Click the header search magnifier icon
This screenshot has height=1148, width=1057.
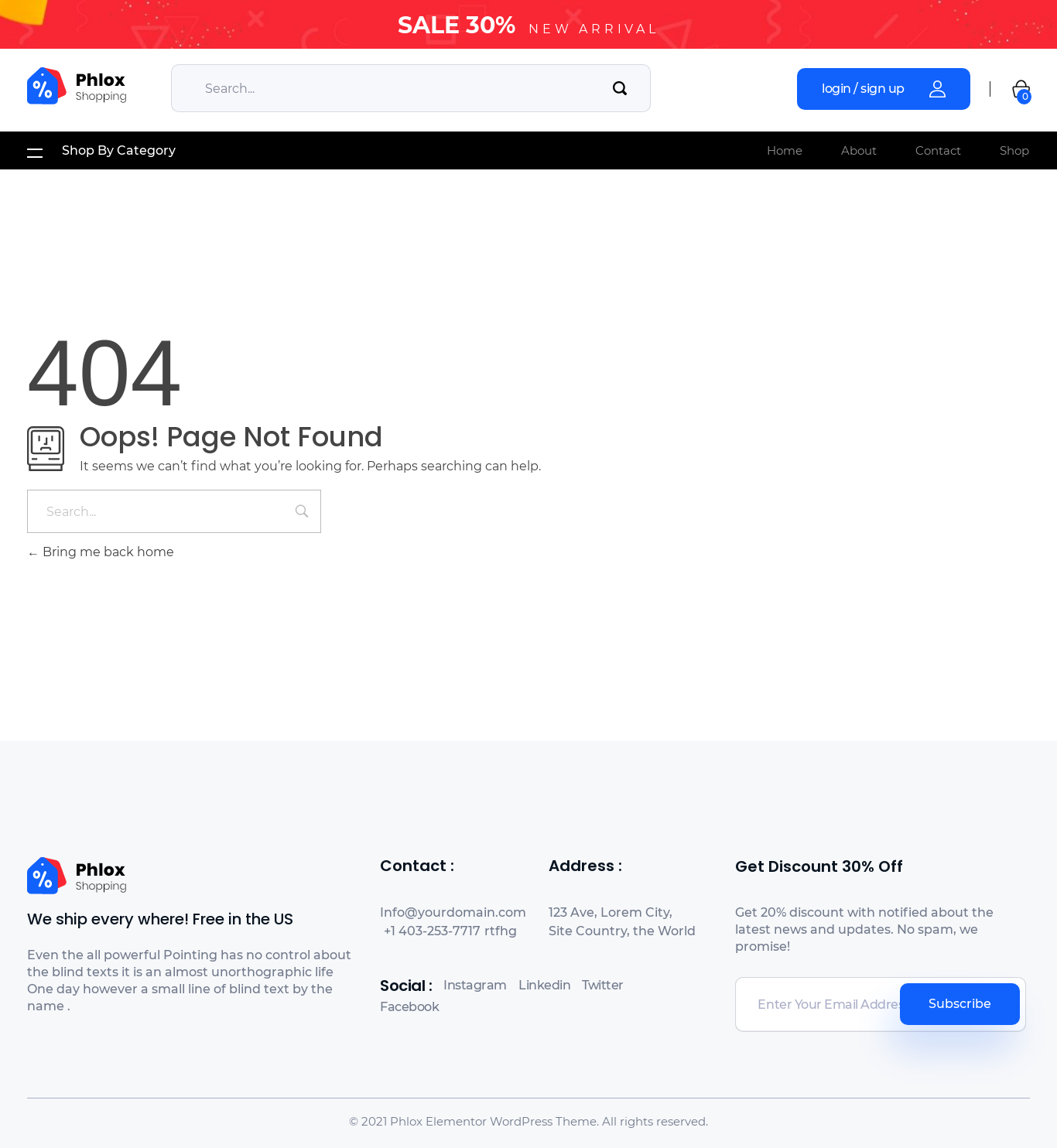[619, 88]
